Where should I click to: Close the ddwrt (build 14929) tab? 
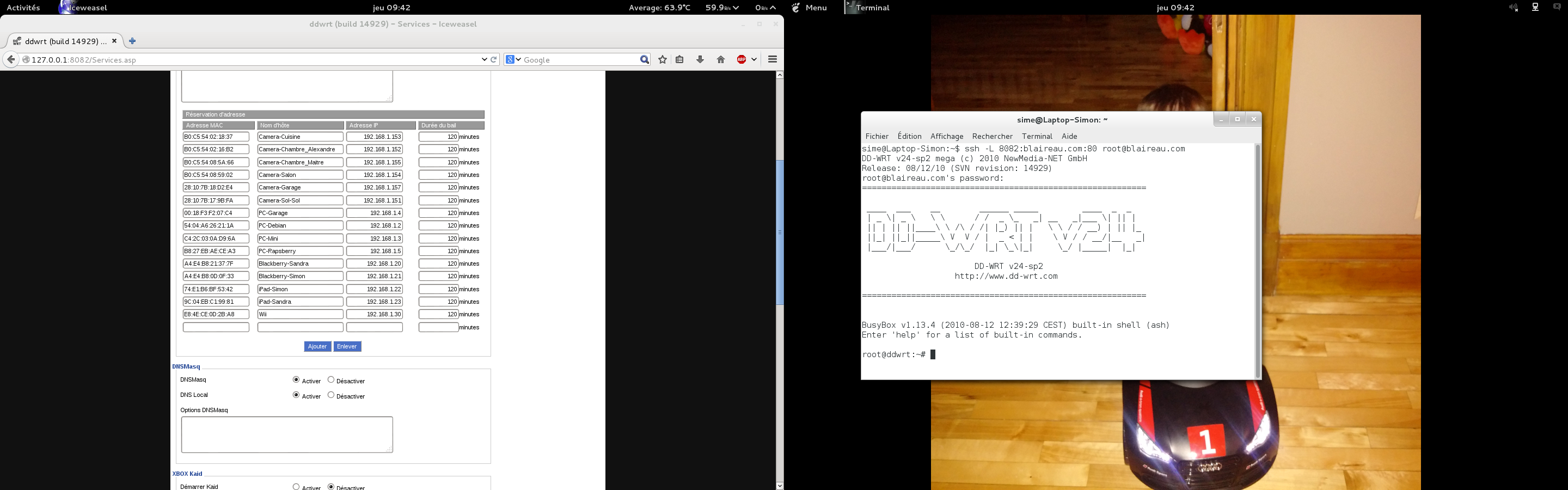click(x=114, y=41)
